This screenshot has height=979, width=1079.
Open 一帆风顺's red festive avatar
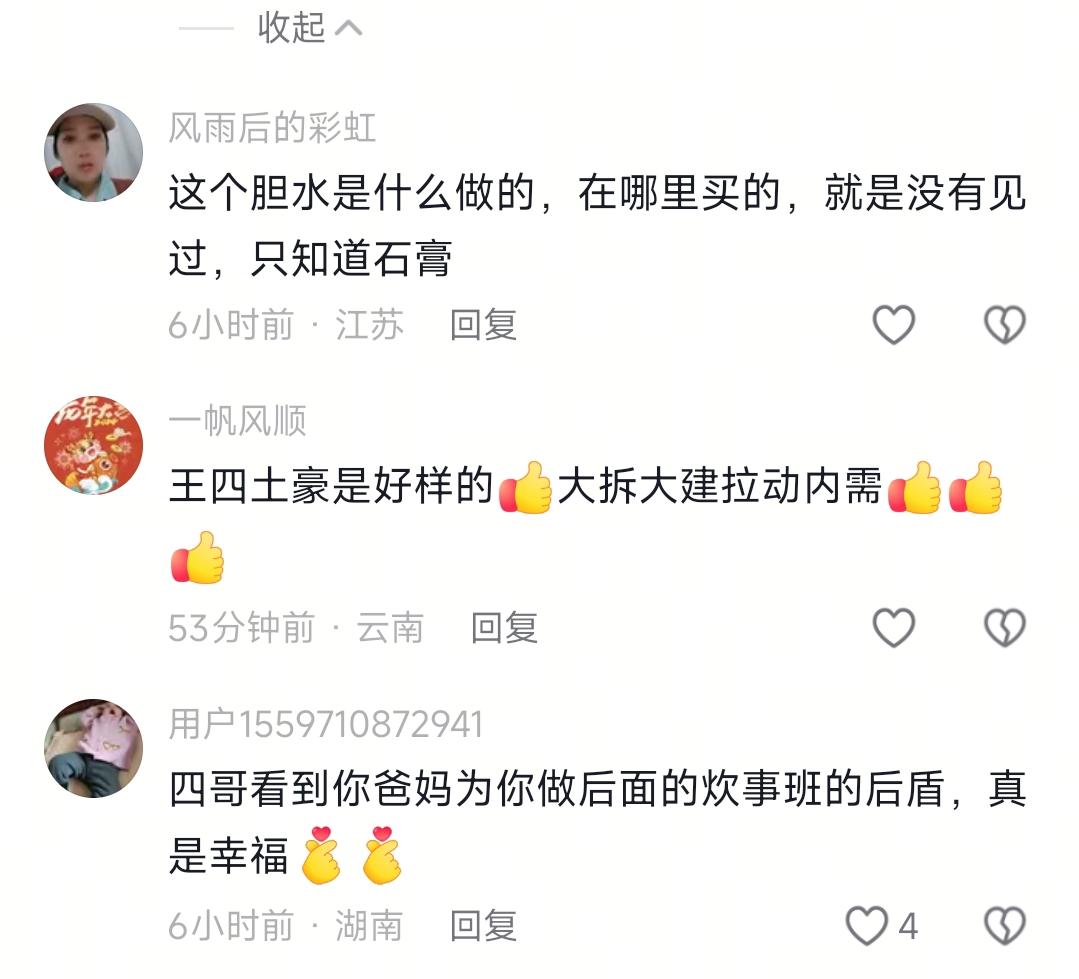coord(94,444)
